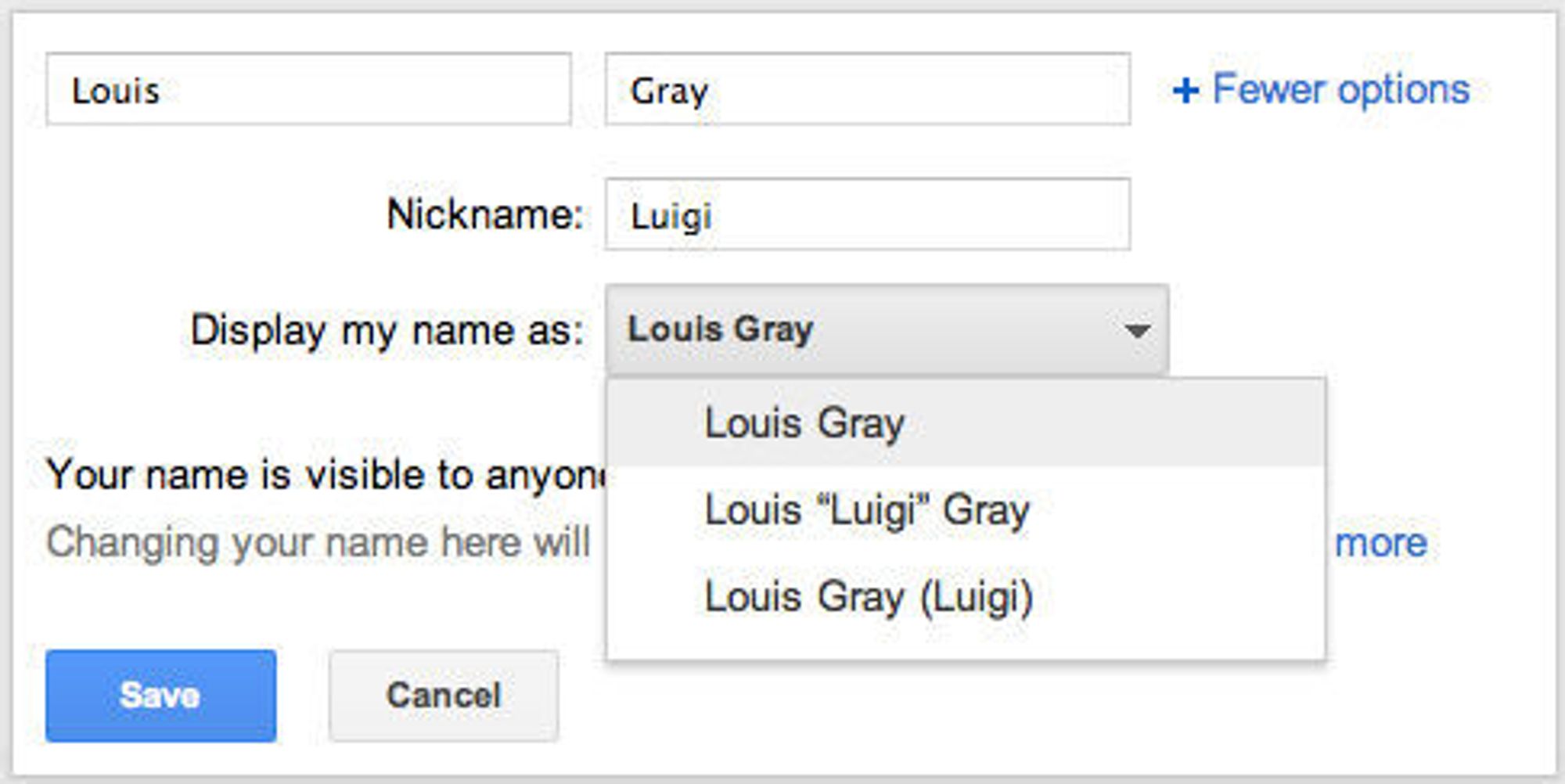Click the 'Display my name as:' label
1565x784 pixels.
387,331
